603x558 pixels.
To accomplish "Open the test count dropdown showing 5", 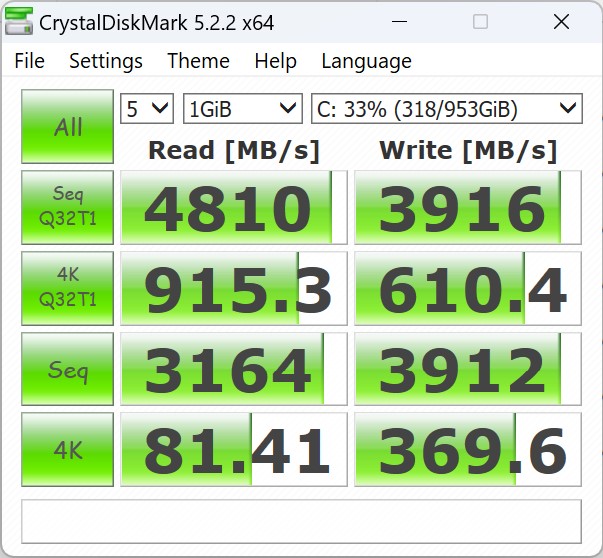I will 147,108.
